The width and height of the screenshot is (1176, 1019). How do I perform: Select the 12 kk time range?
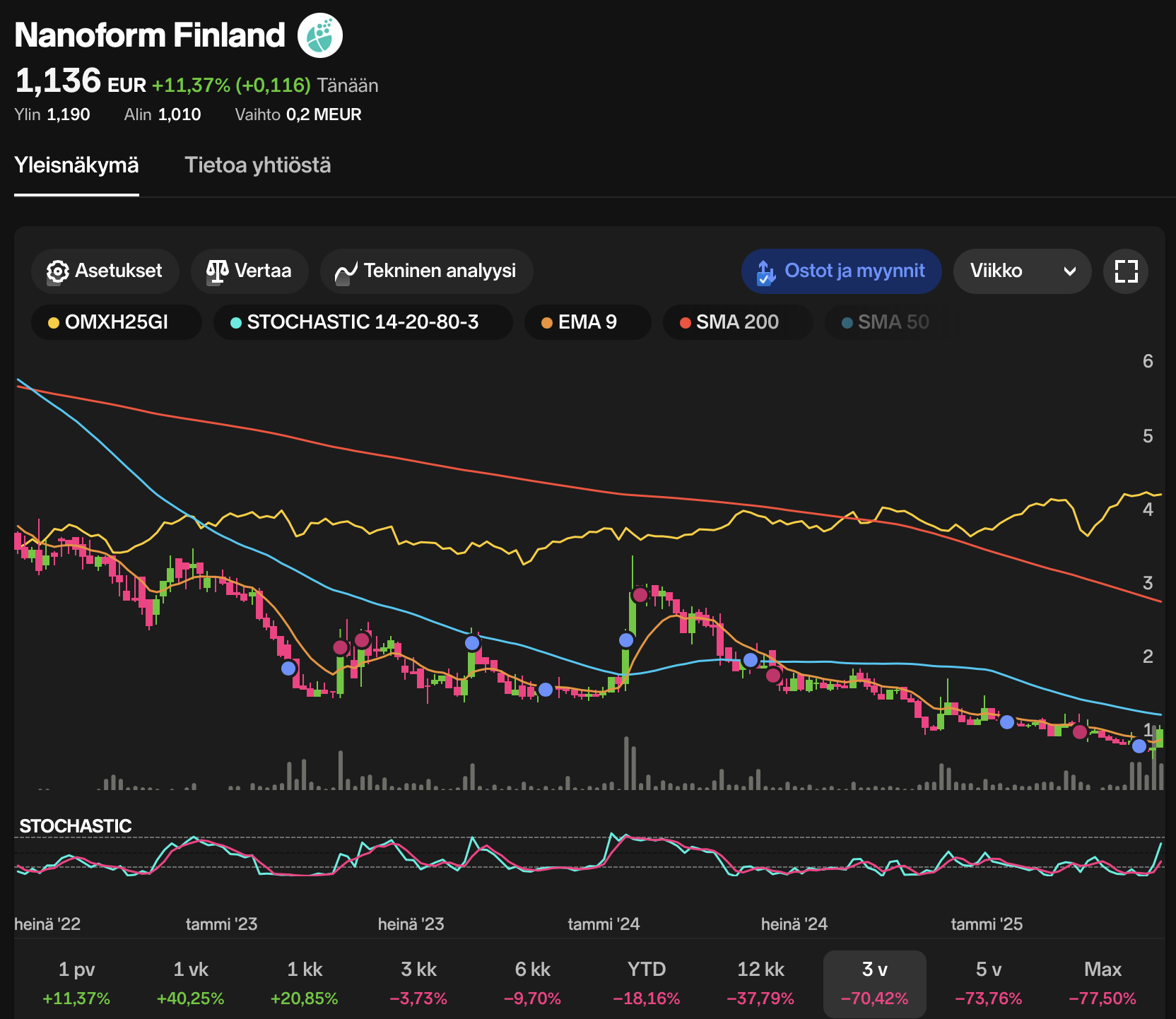[760, 984]
